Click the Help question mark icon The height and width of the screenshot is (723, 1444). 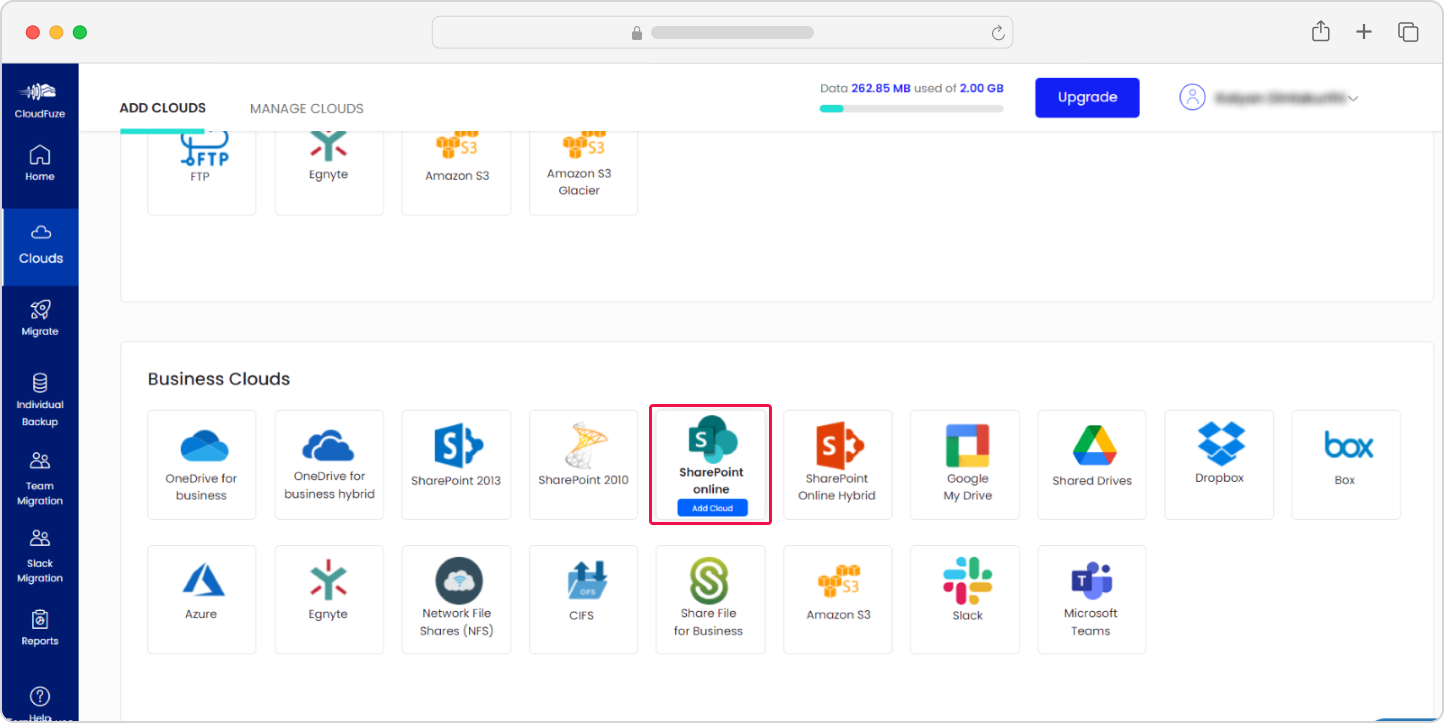(x=40, y=696)
